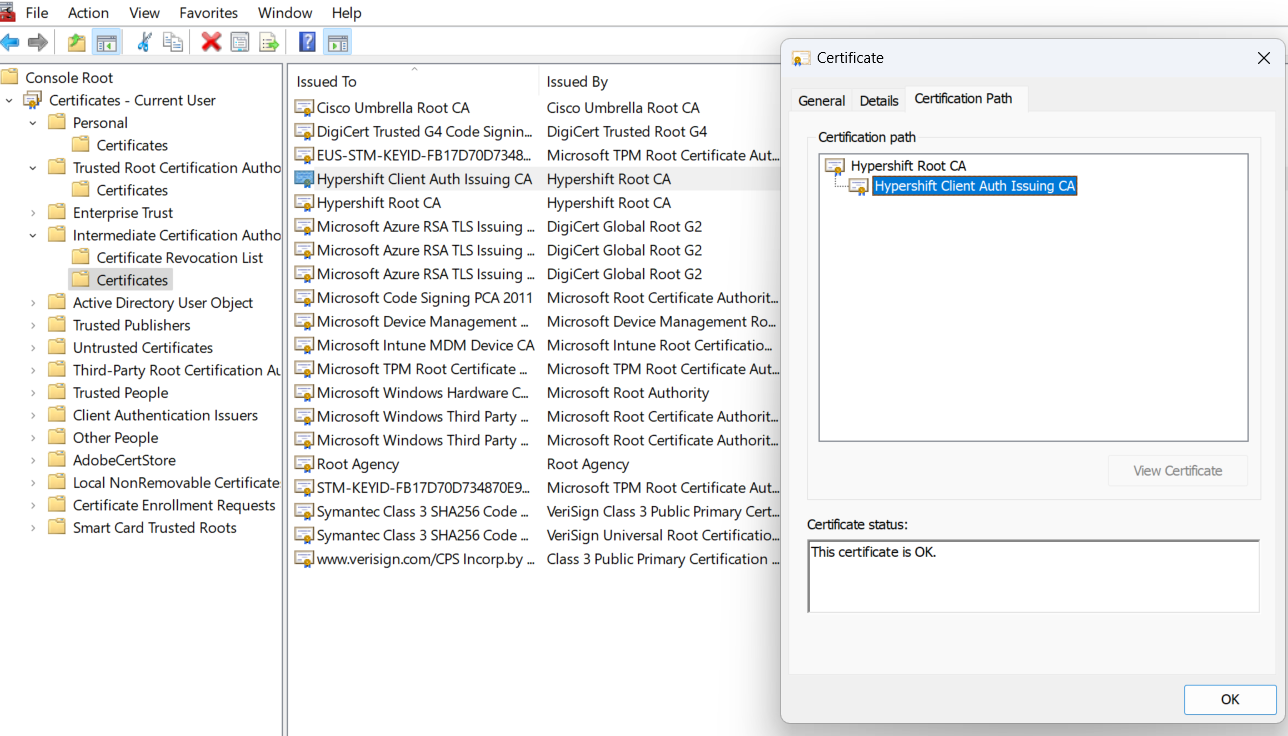
Task: Click the Root Agency certificate icon
Action: [304, 464]
